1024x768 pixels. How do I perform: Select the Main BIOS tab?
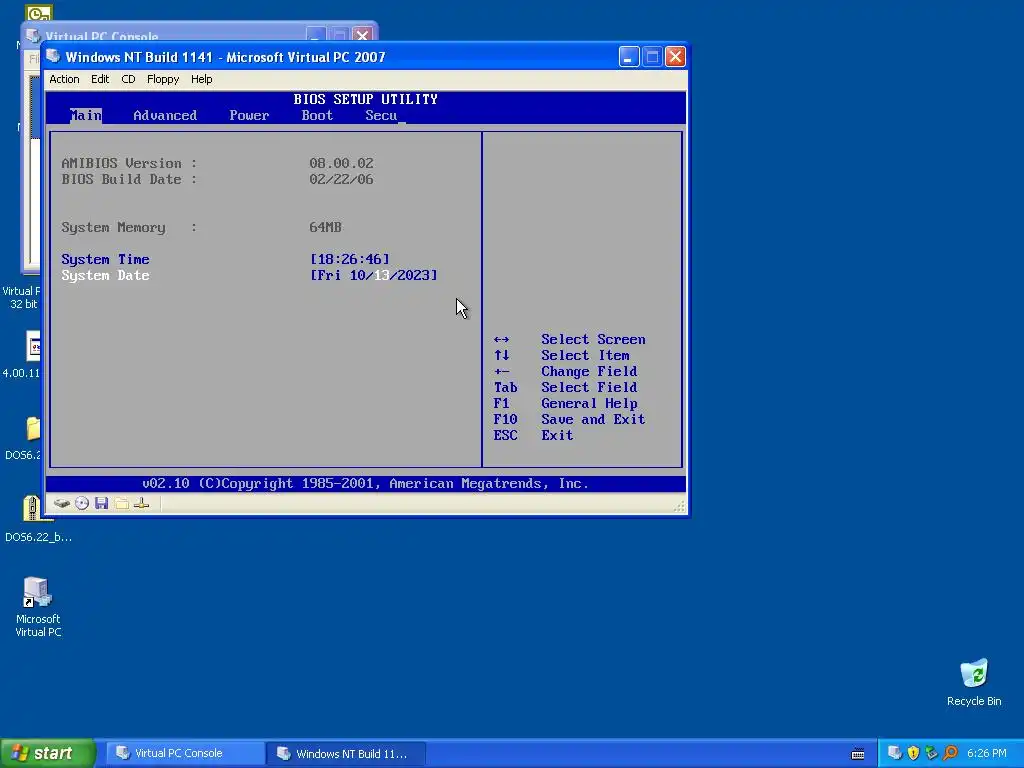(86, 116)
